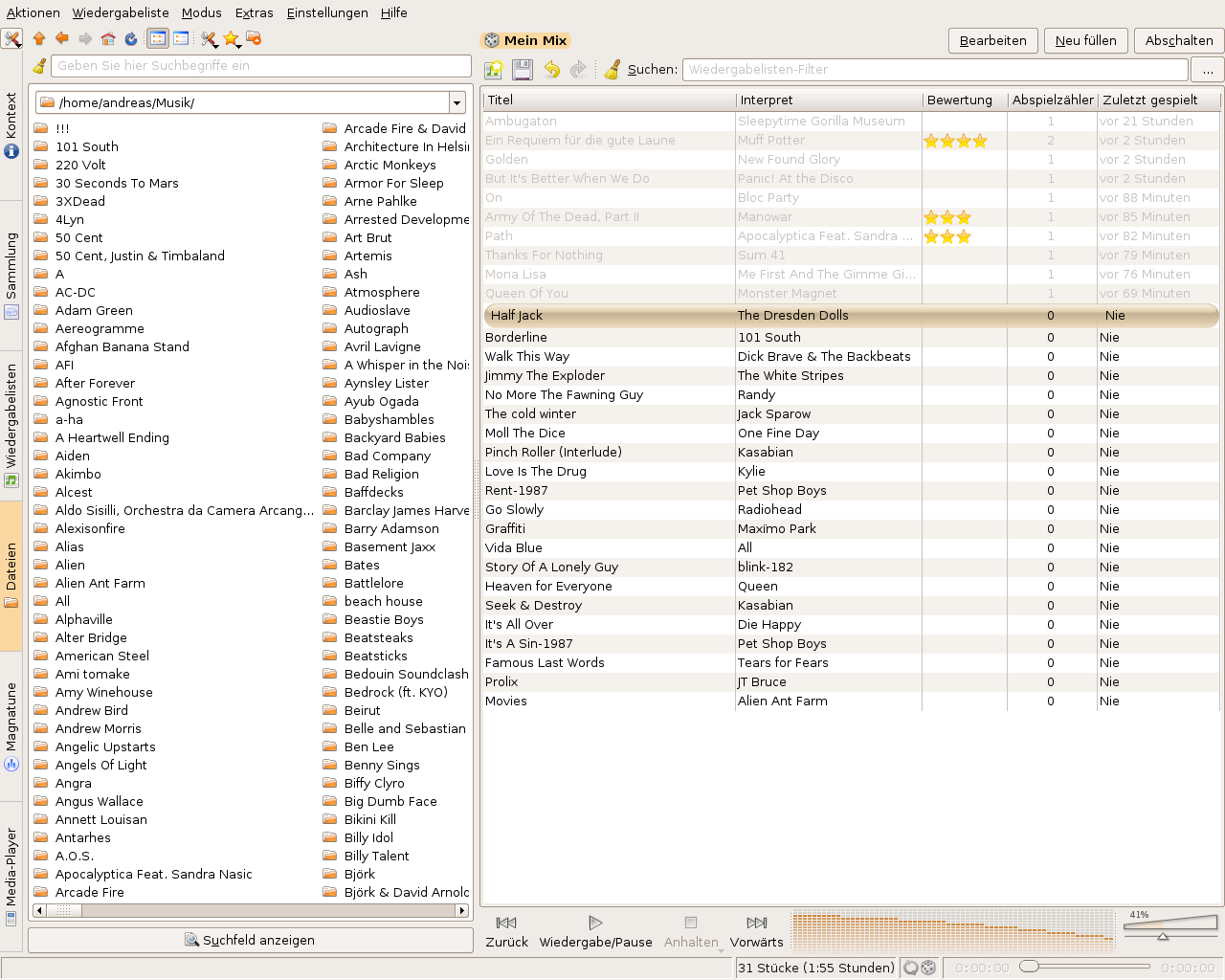The width and height of the screenshot is (1225, 980).
Task: Click the Vorwärts next-track button
Action: (x=756, y=931)
